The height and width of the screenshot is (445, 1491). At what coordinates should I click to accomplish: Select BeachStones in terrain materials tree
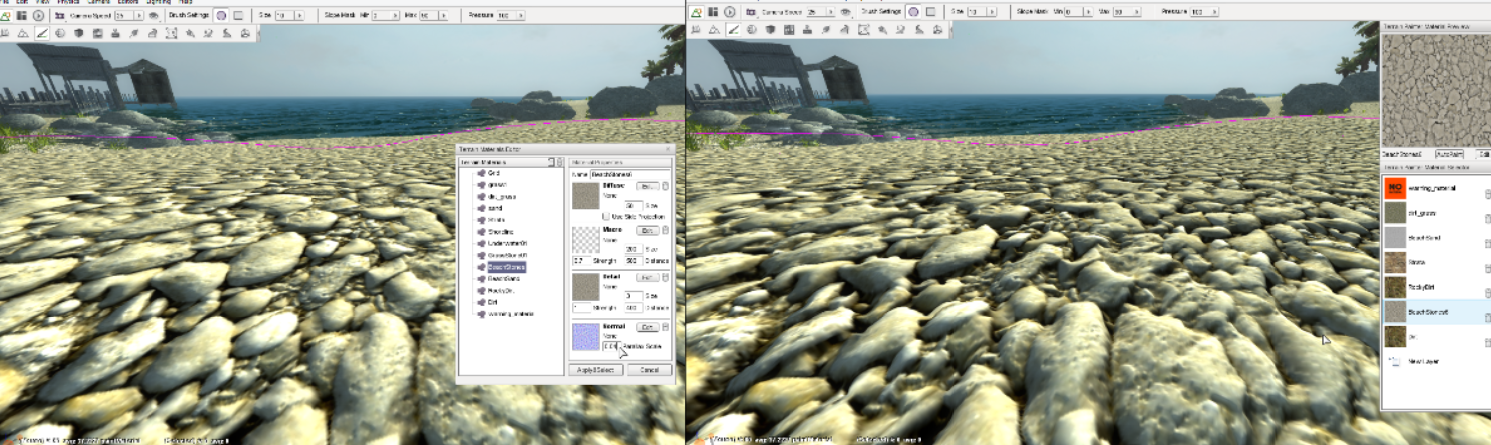[x=506, y=267]
